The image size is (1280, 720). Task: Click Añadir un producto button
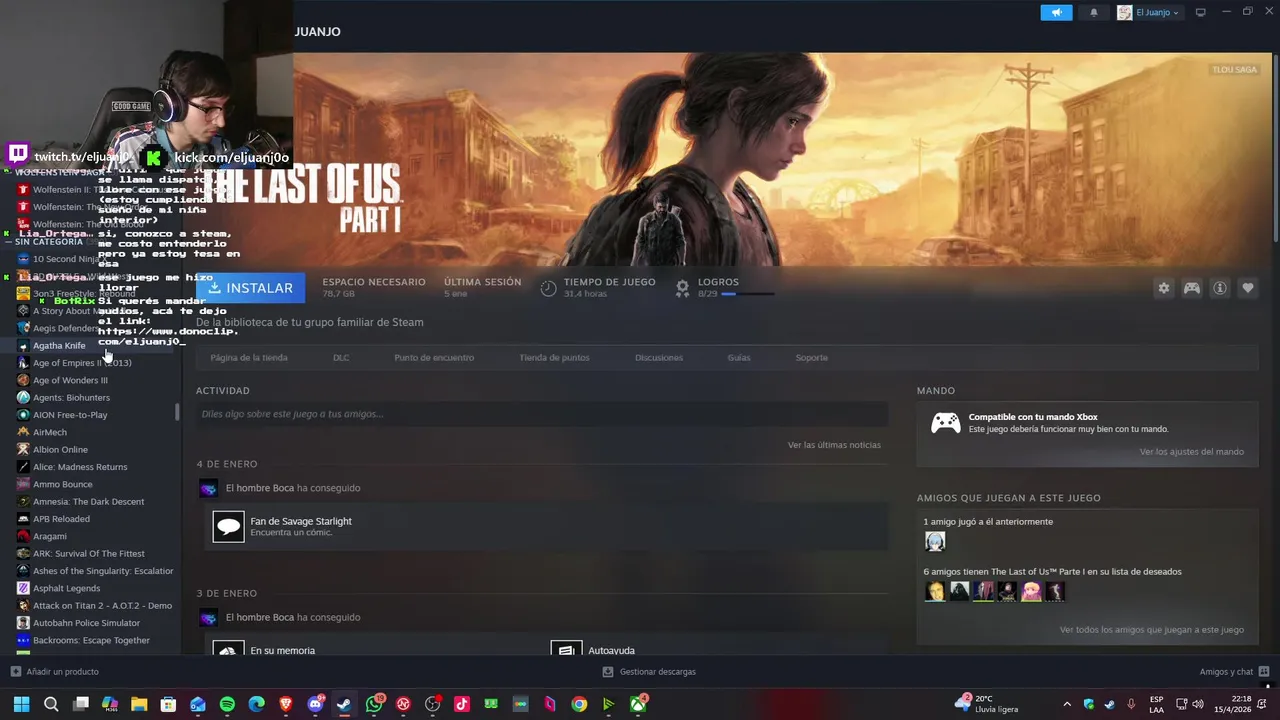(x=55, y=672)
